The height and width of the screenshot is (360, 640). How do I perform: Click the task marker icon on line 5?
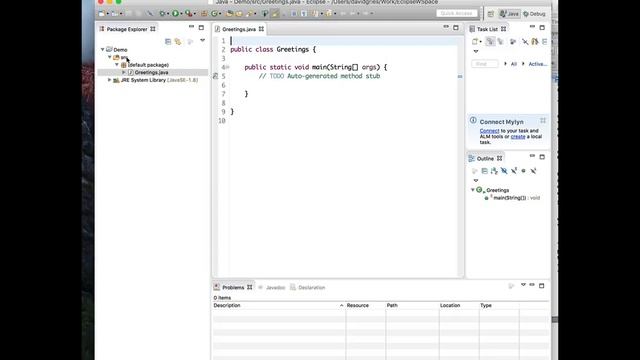(216, 76)
